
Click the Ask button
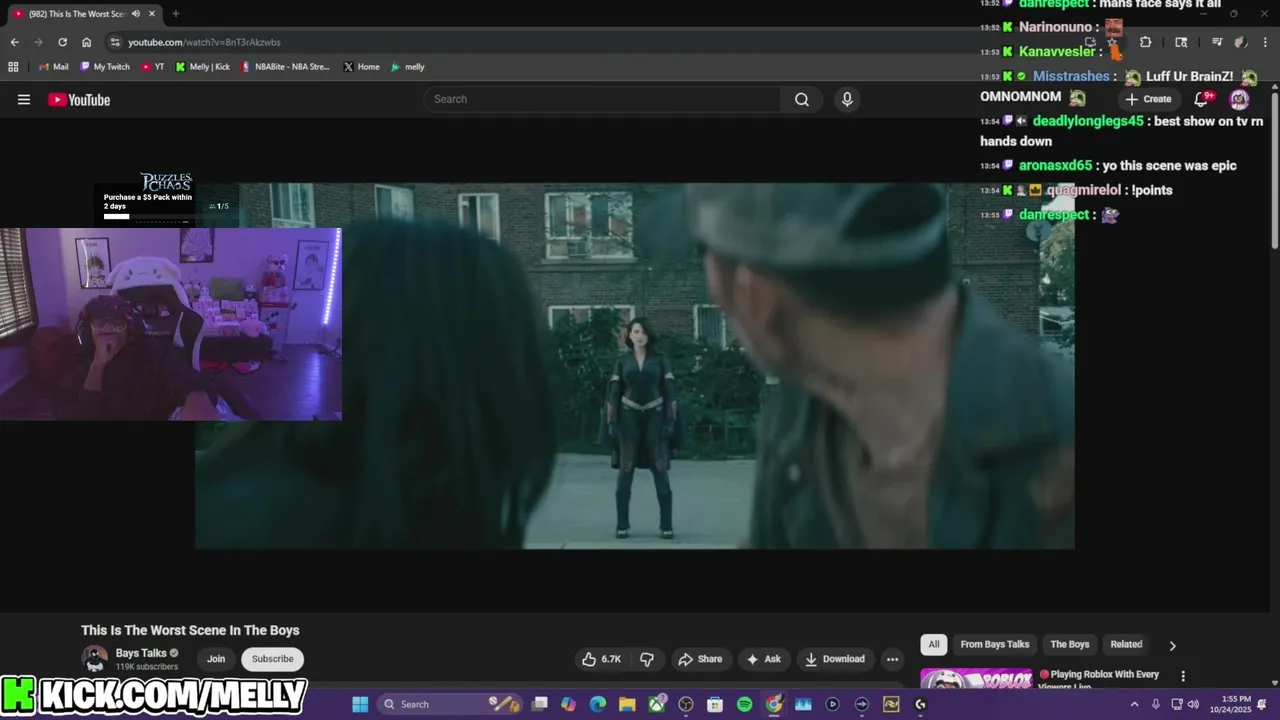(763, 659)
